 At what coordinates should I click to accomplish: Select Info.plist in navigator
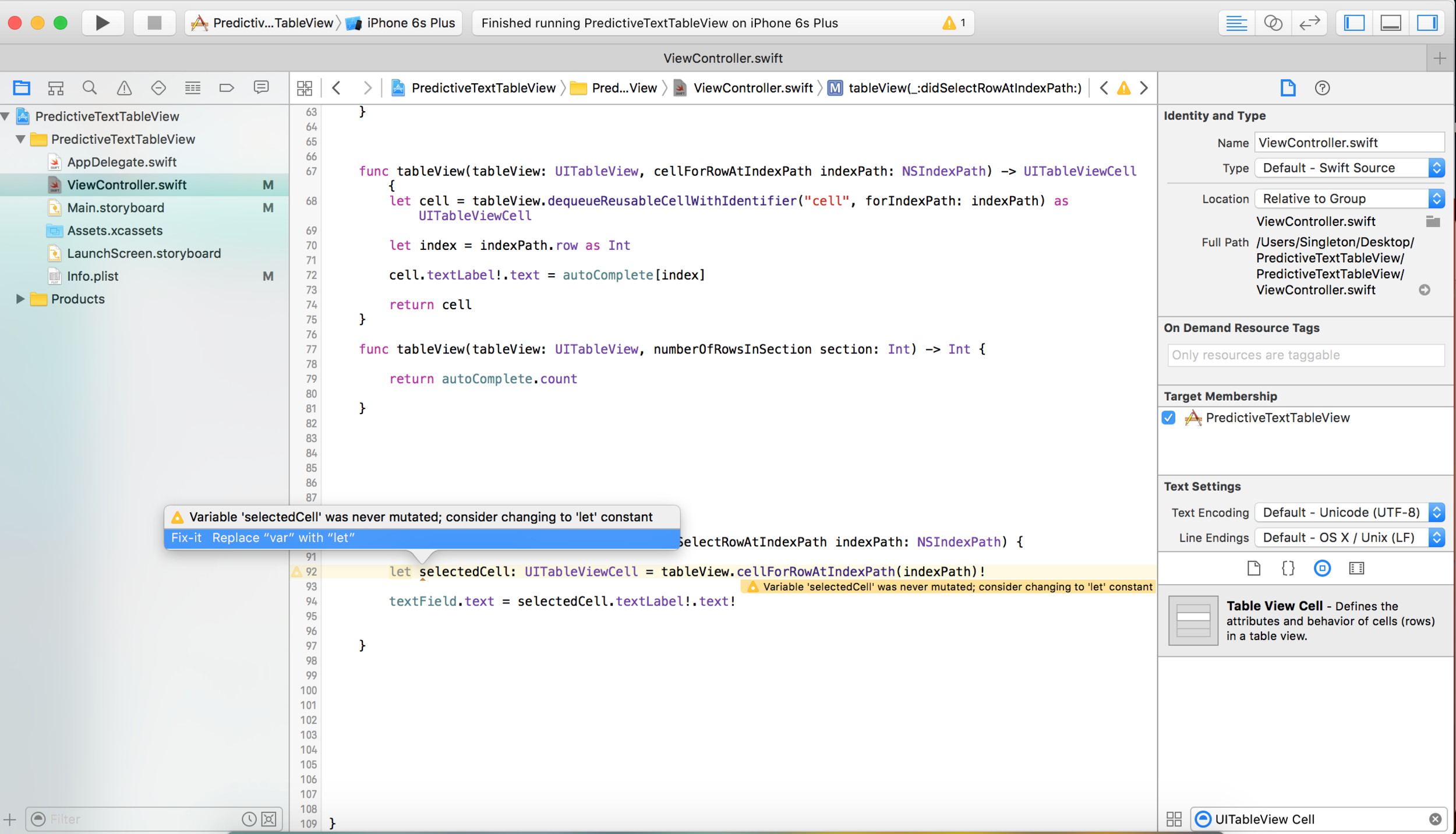92,276
